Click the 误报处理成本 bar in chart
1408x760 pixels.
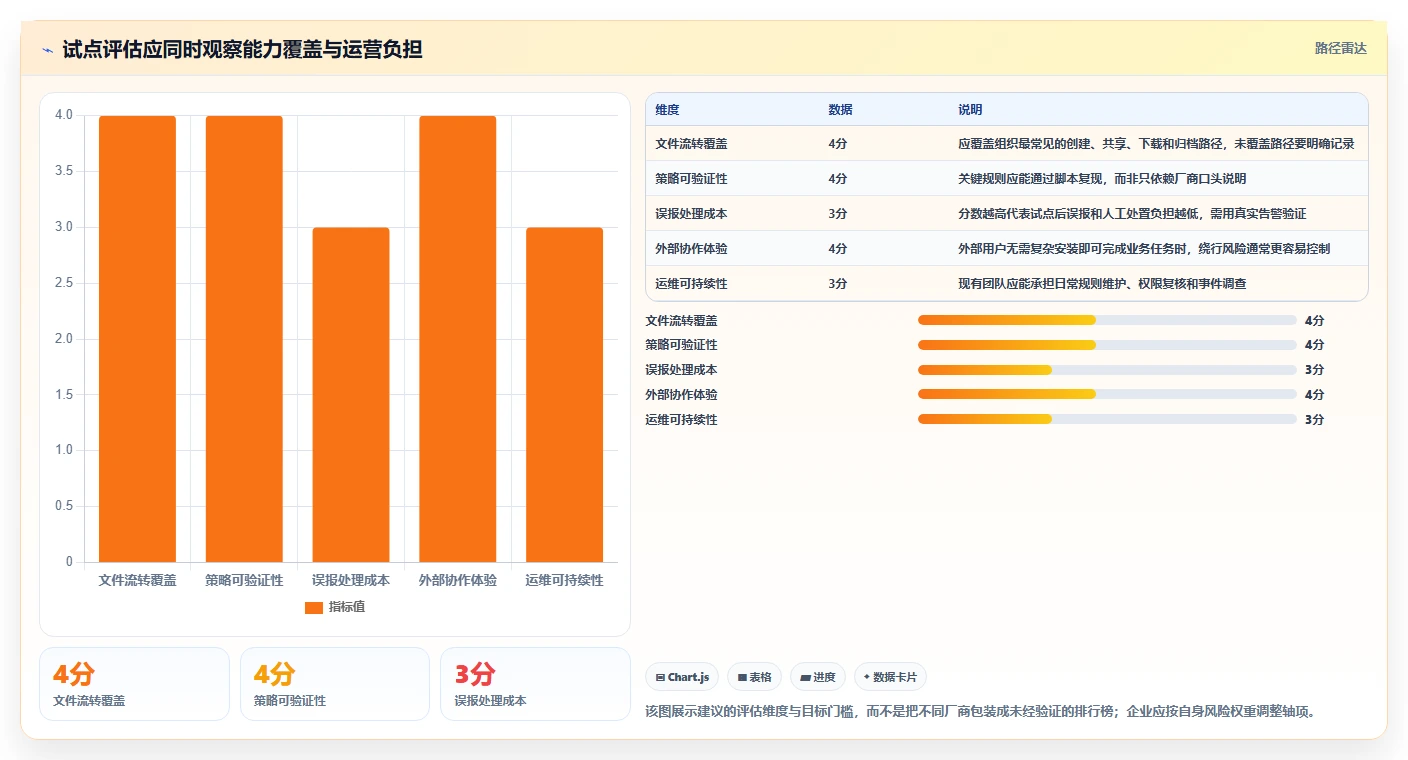click(351, 395)
